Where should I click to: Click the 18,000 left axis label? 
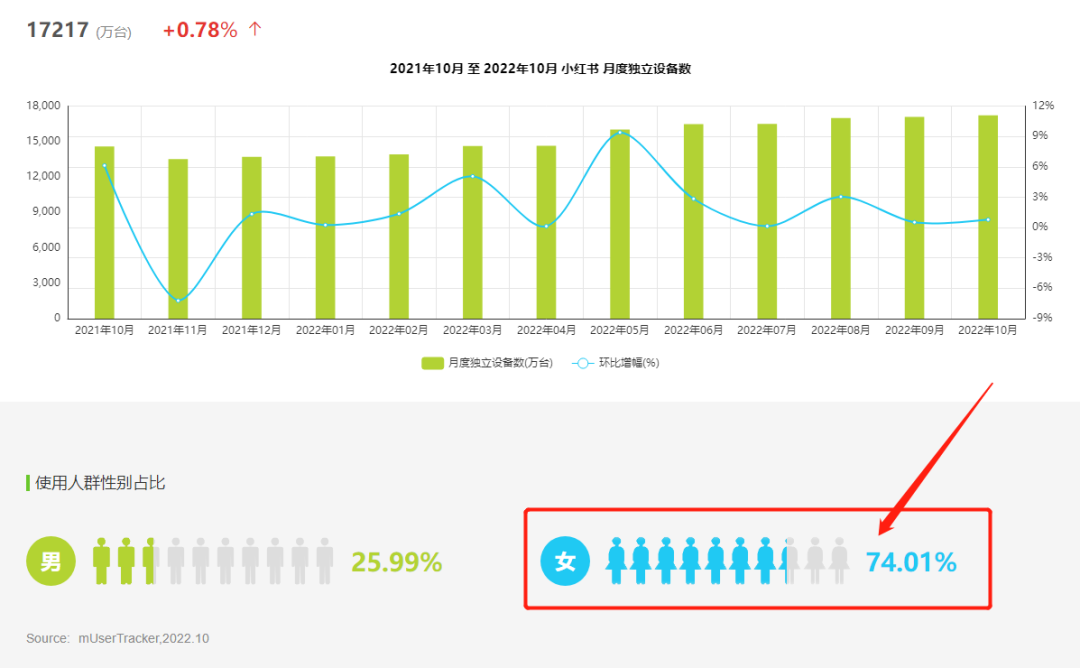pos(43,105)
